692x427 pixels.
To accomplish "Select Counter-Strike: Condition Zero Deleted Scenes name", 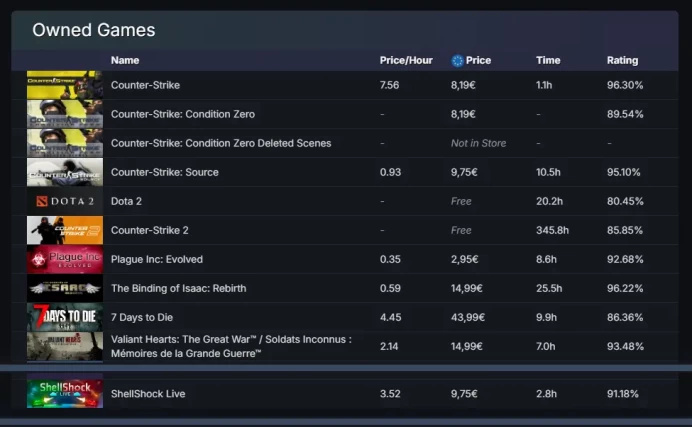I will pos(221,143).
